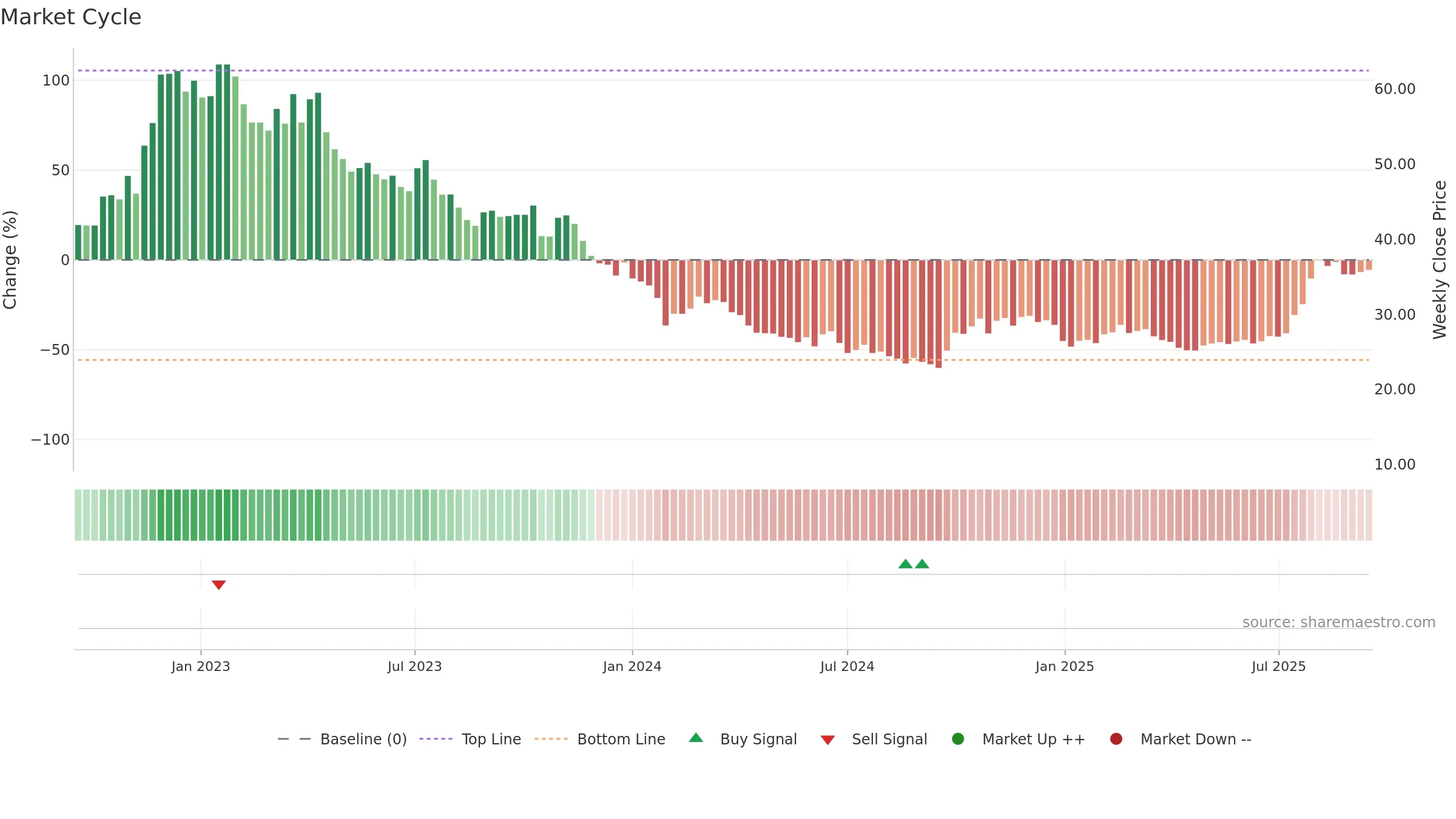Click the 40.00 price axis tick
Viewport: 1456px width, 819px height.
1395,239
